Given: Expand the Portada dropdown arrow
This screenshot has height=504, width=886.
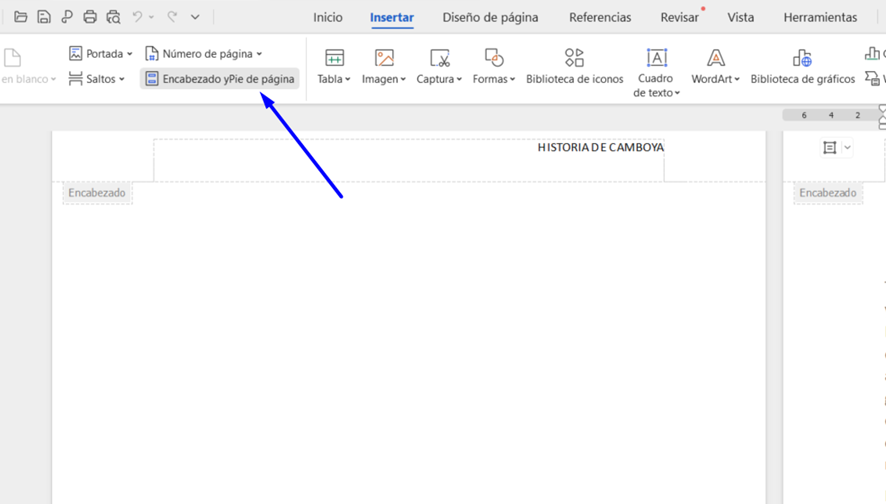Looking at the screenshot, I should pyautogui.click(x=129, y=54).
